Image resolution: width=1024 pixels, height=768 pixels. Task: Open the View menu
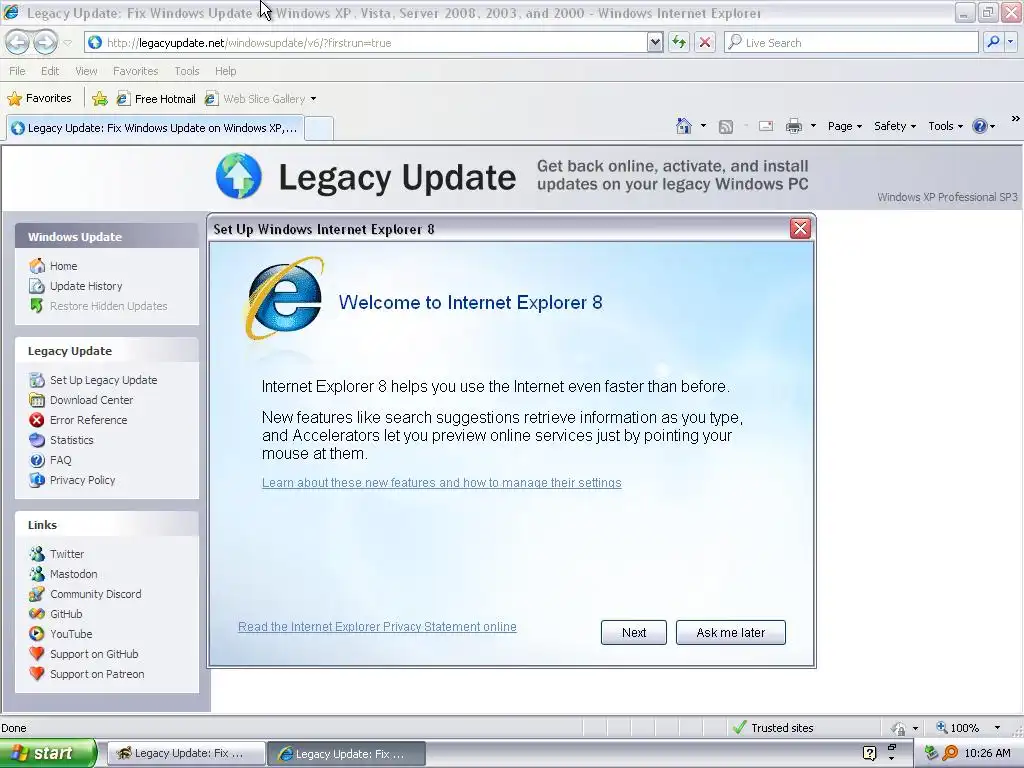(86, 71)
